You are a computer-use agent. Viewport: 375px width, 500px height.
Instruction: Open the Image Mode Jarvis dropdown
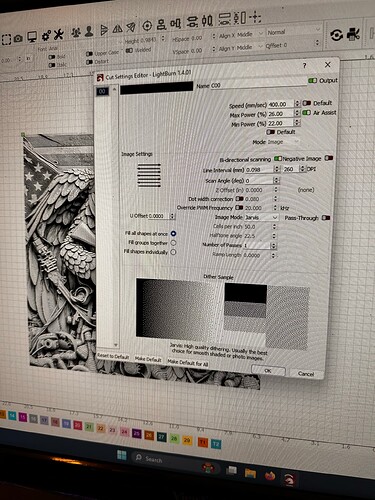click(x=261, y=217)
